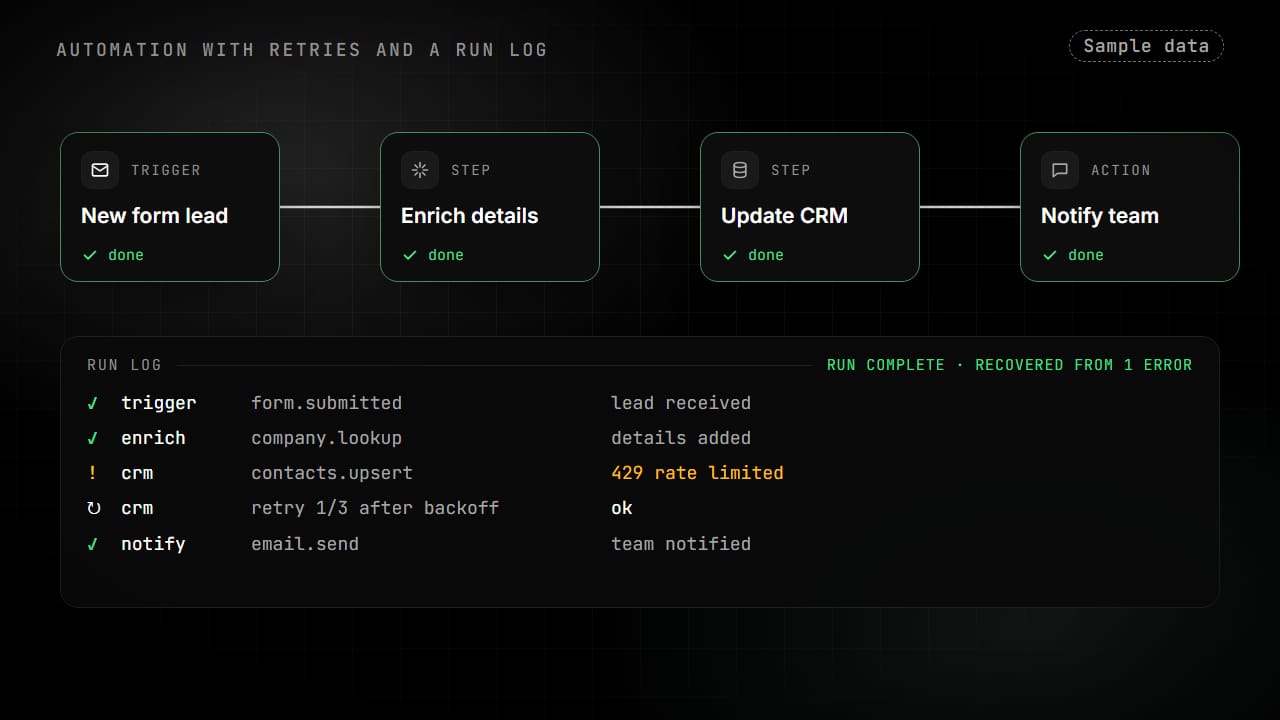This screenshot has height=720, width=1280.
Task: Click the orange warning mark on contacts.upsert row
Action: pyautogui.click(x=93, y=473)
